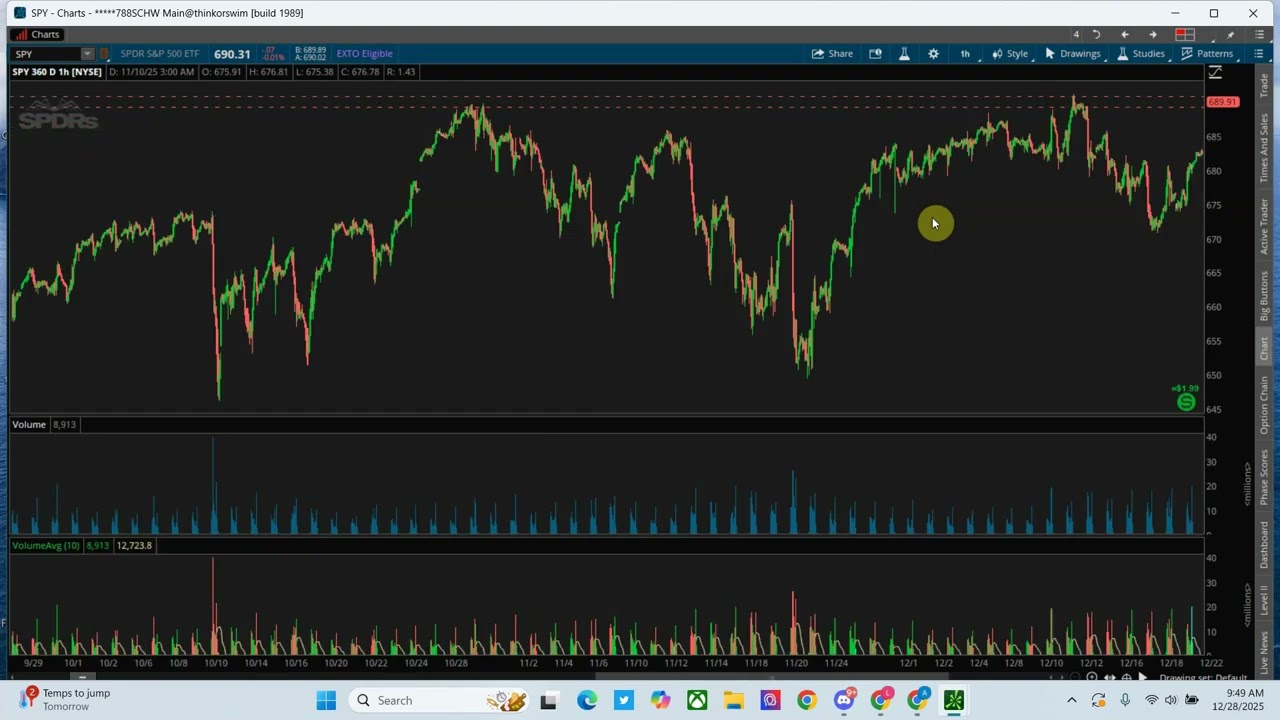The image size is (1280, 720).
Task: Click the left arrow navigation icon
Action: tap(1125, 35)
